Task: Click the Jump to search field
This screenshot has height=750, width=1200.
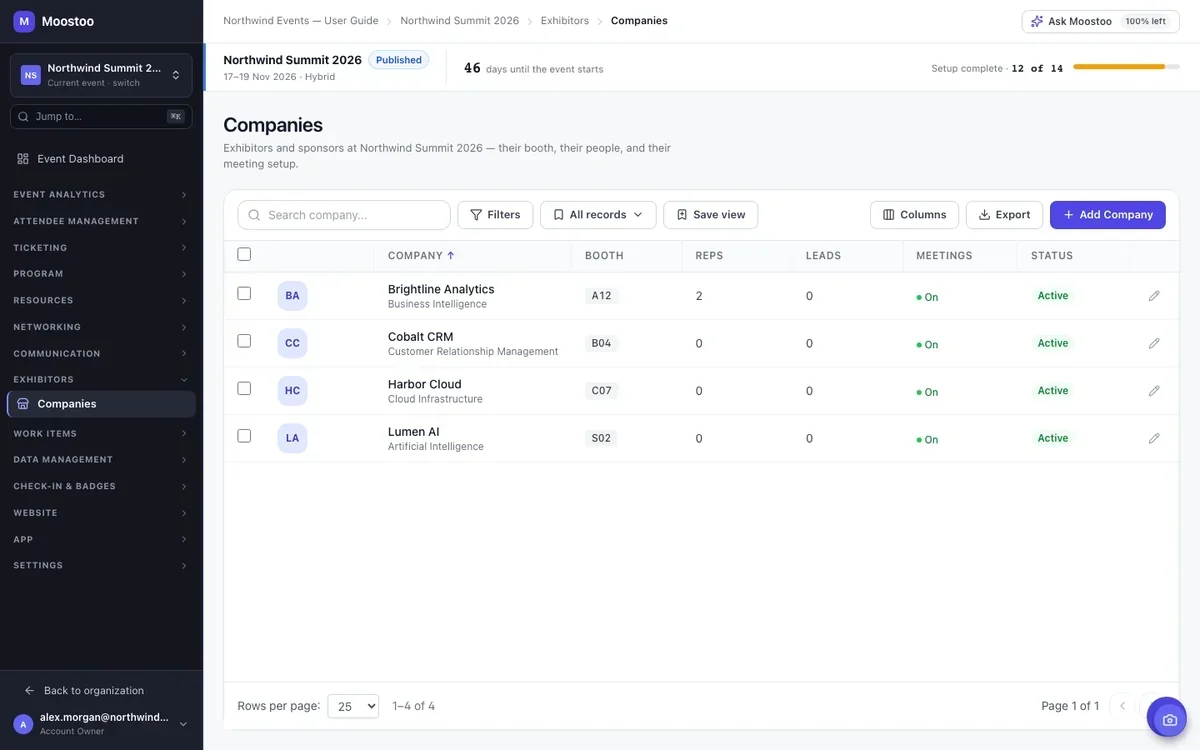Action: pos(101,117)
